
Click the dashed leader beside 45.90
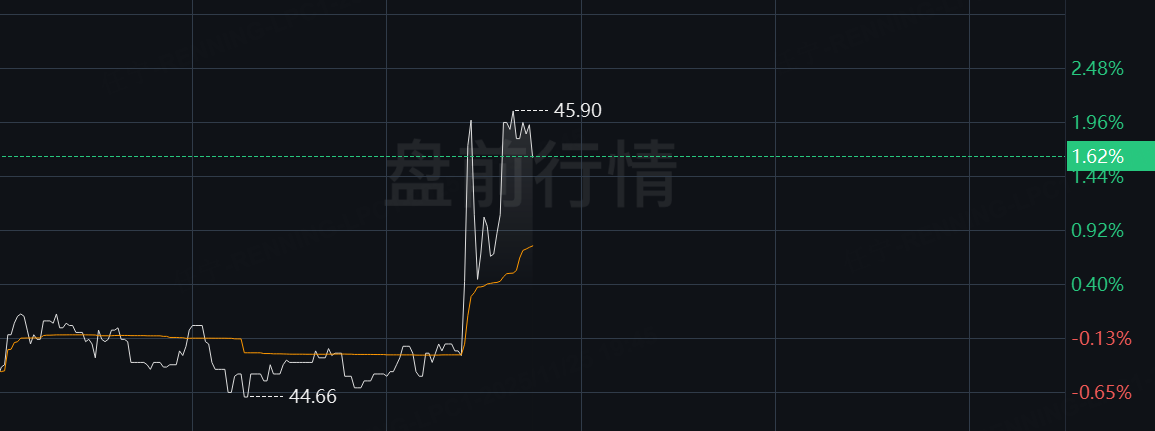pyautogui.click(x=532, y=111)
